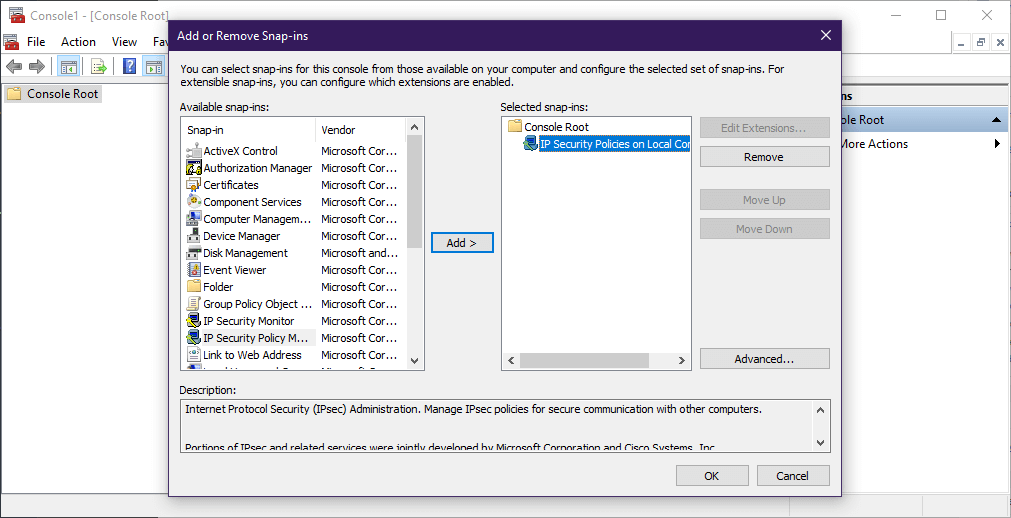Select the Link to Web Address icon
The height and width of the screenshot is (518, 1011).
(x=194, y=355)
